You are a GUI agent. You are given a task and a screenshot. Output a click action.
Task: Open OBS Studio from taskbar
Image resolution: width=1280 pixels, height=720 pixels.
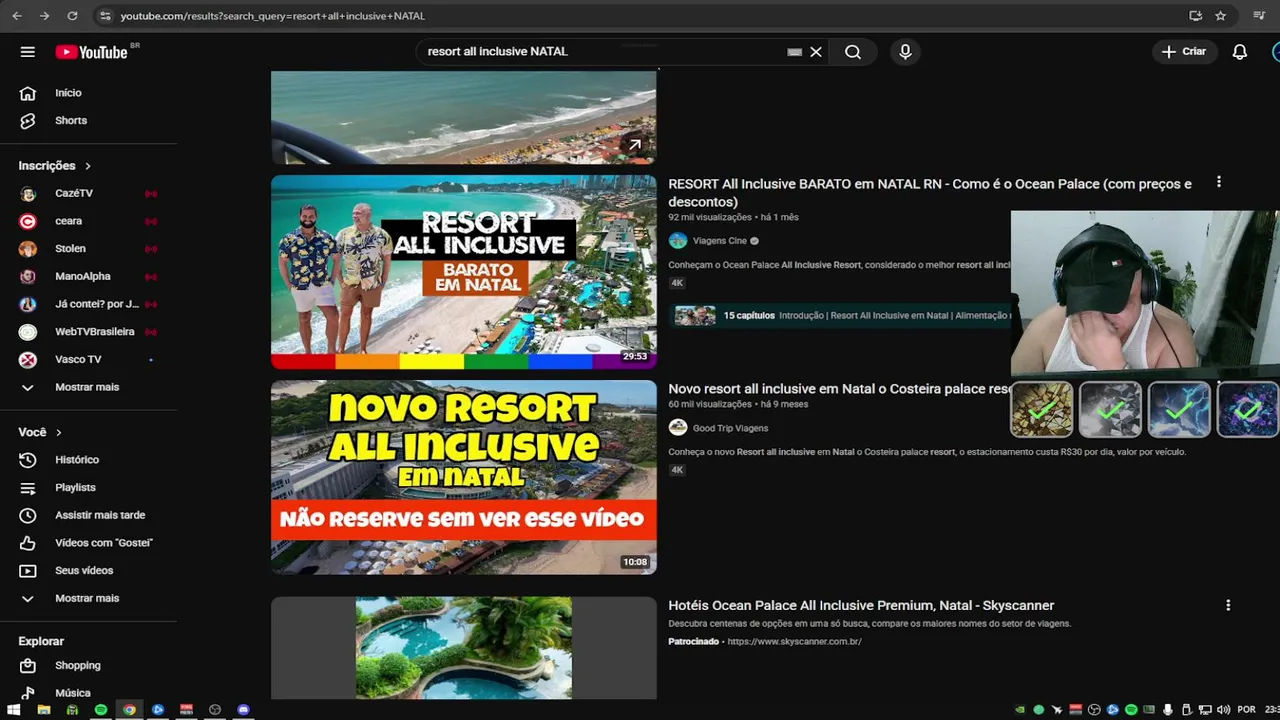tap(215, 710)
